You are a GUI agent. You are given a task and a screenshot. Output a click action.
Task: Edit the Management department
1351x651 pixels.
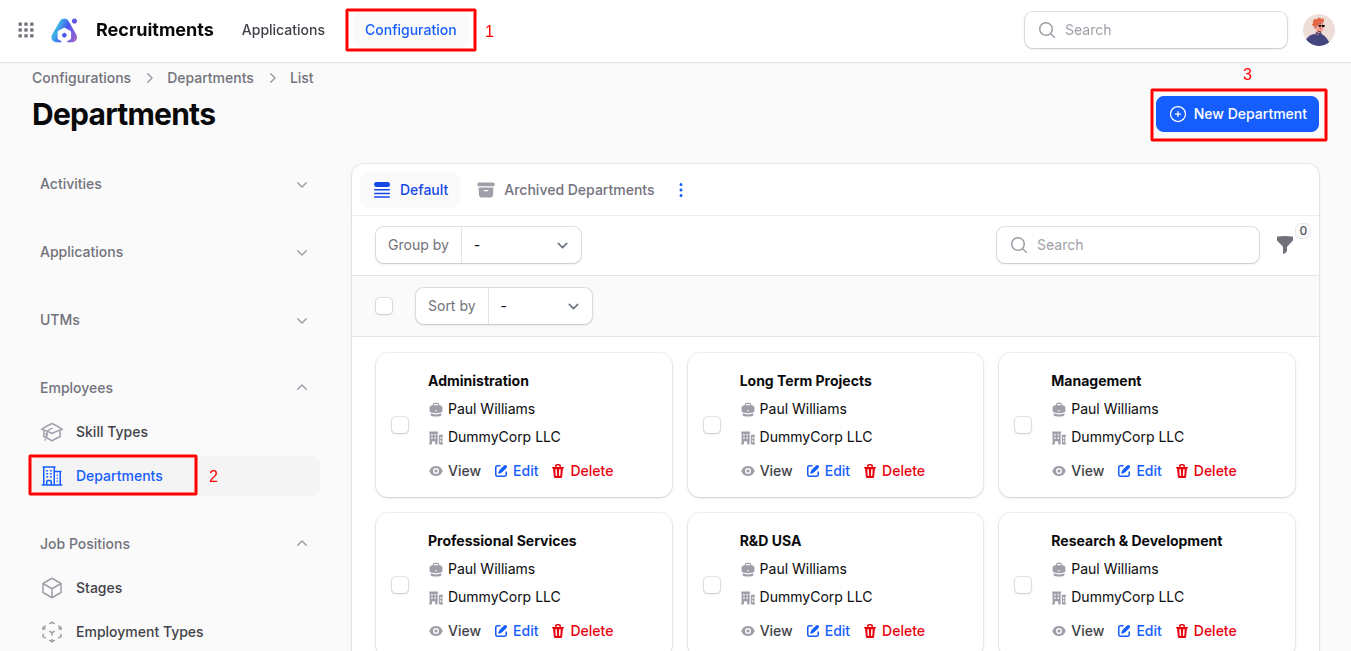pos(1139,470)
